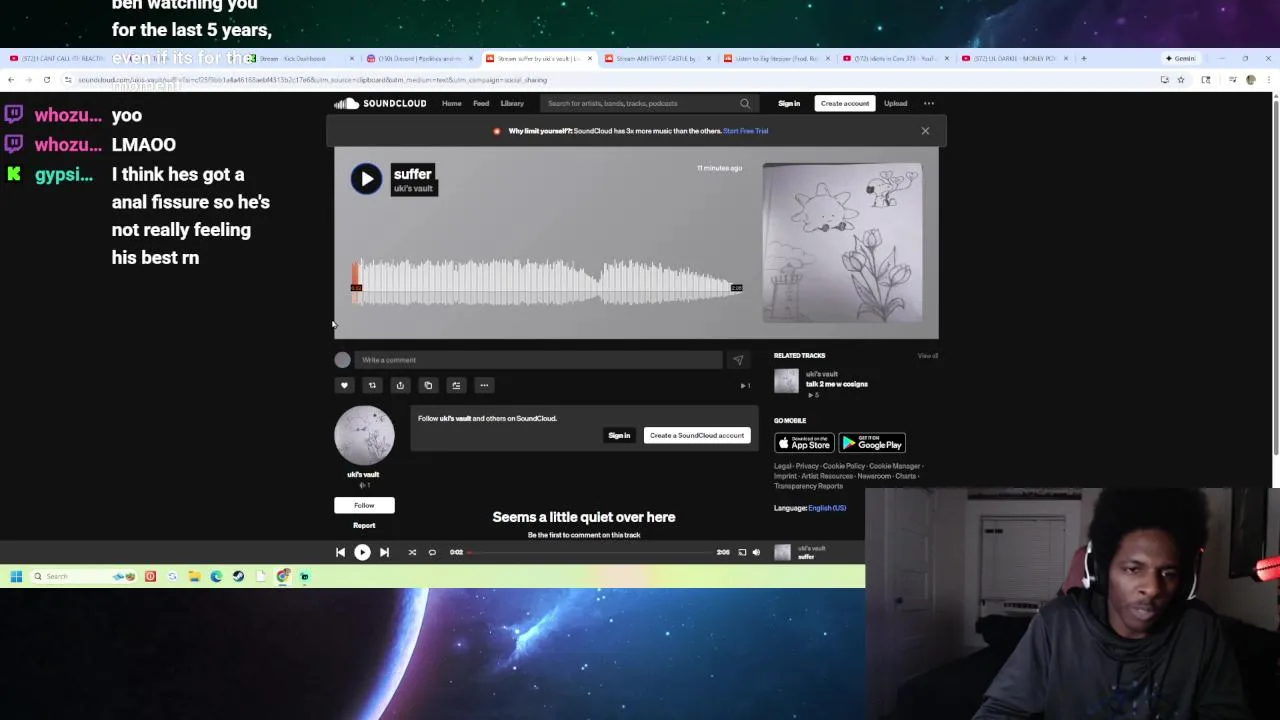
Task: Open the Feed page in SoundCloud nav
Action: (481, 103)
